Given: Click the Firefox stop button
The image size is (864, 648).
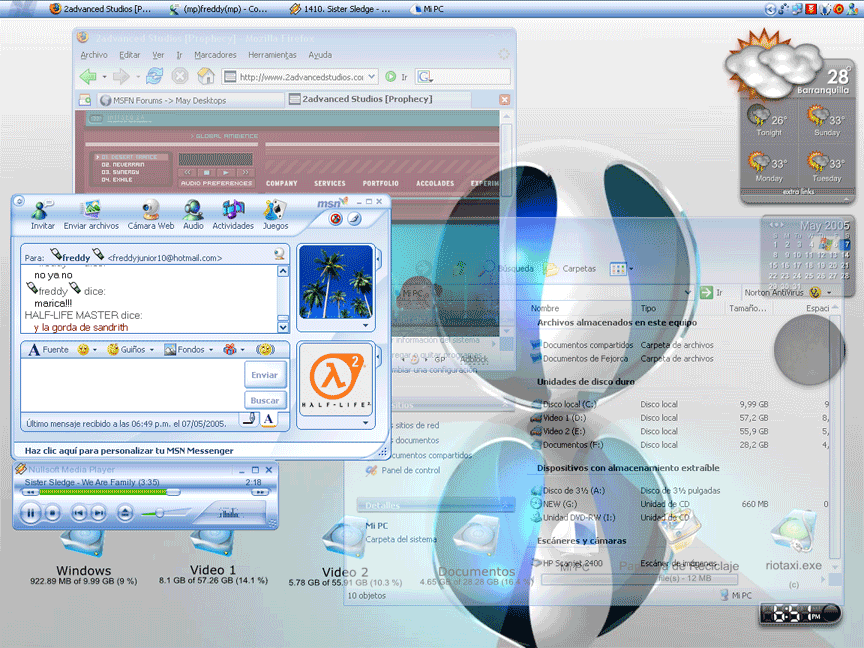Looking at the screenshot, I should coord(180,77).
